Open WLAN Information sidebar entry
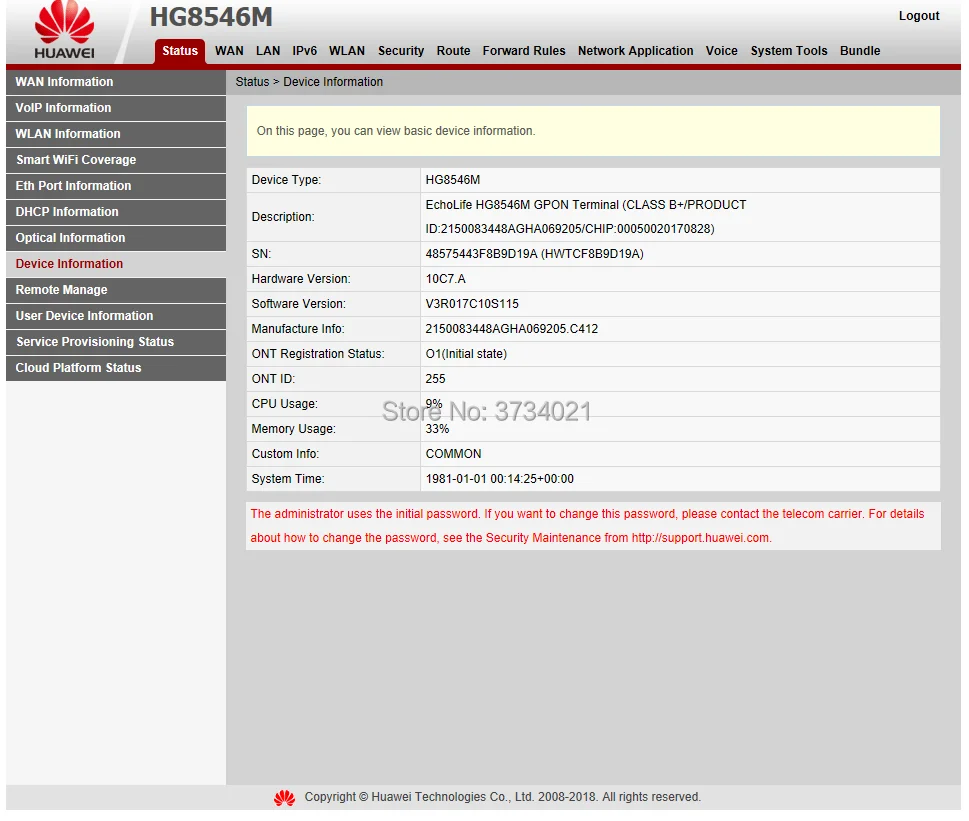 [116, 134]
